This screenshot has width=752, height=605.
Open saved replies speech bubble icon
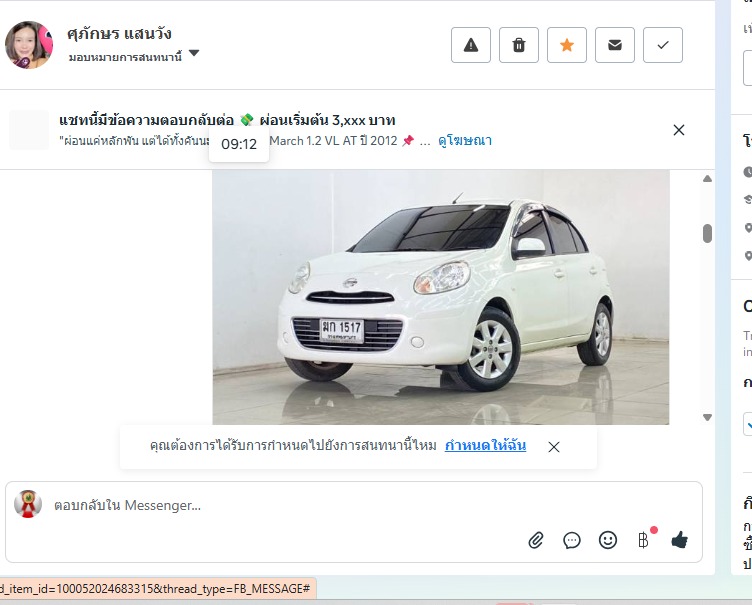click(572, 540)
